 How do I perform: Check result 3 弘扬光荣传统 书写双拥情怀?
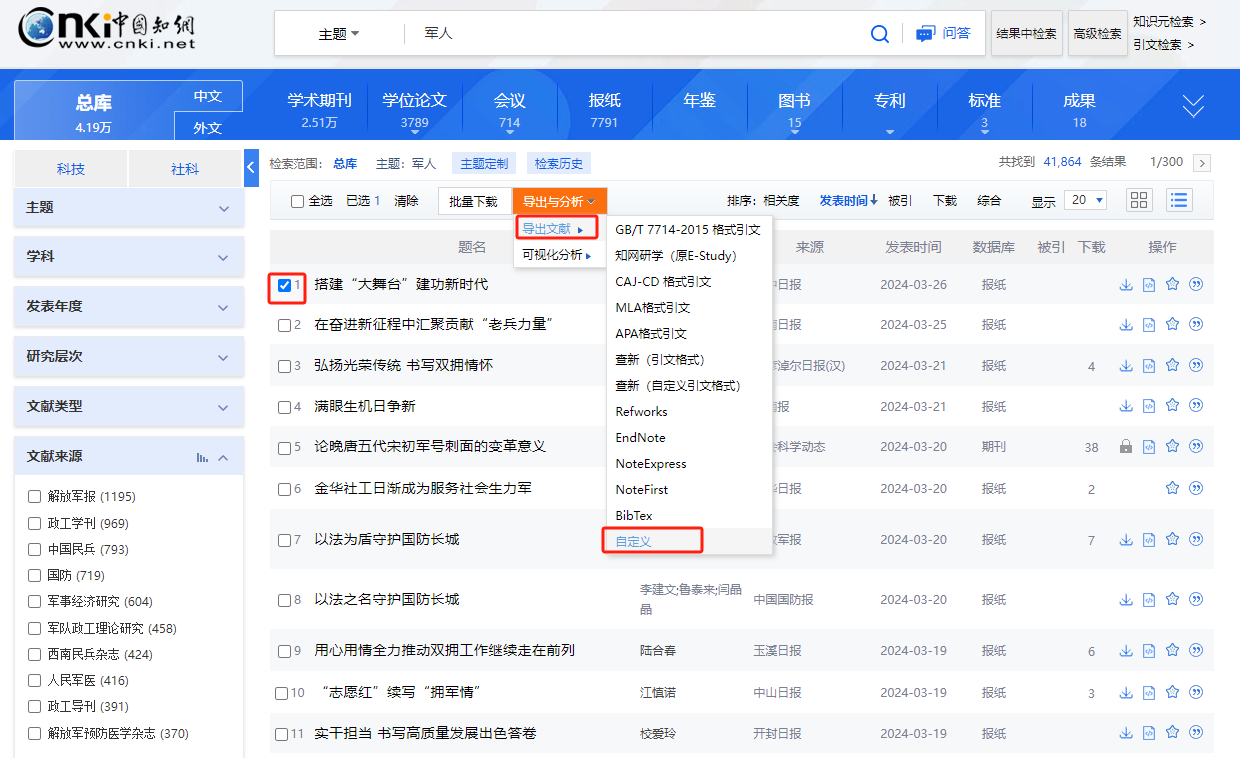click(284, 366)
